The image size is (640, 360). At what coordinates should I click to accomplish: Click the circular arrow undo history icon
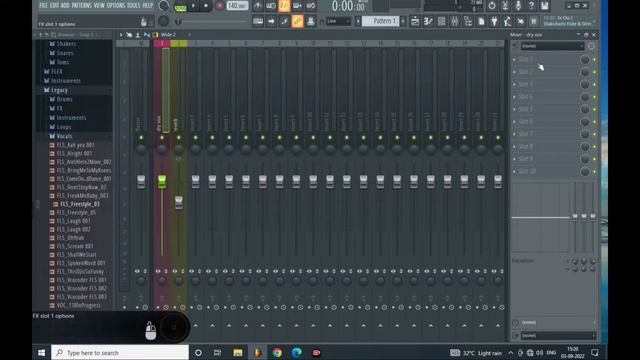pyautogui.click(x=492, y=6)
